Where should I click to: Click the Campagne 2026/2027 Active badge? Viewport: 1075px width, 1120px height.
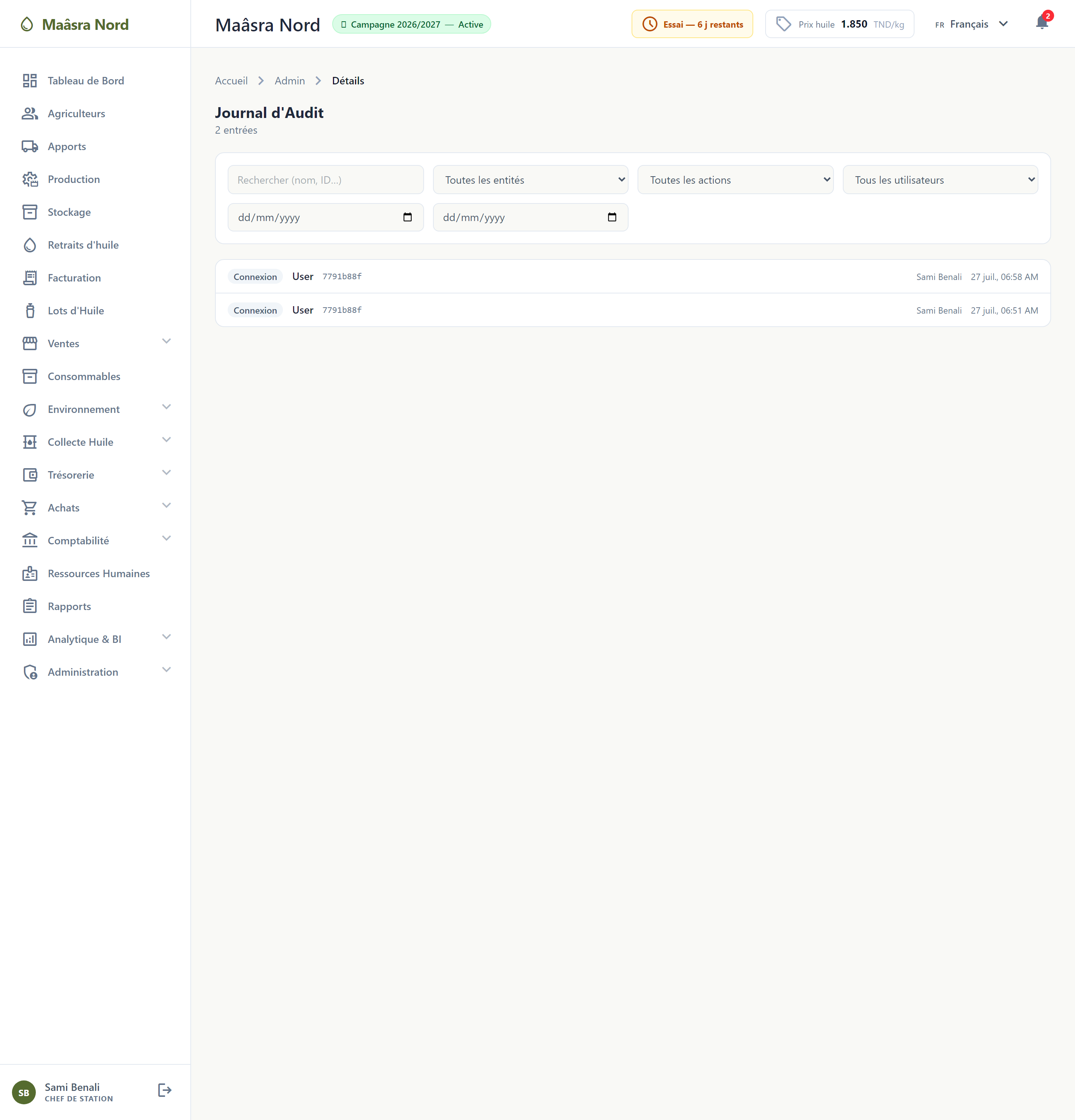click(x=411, y=24)
